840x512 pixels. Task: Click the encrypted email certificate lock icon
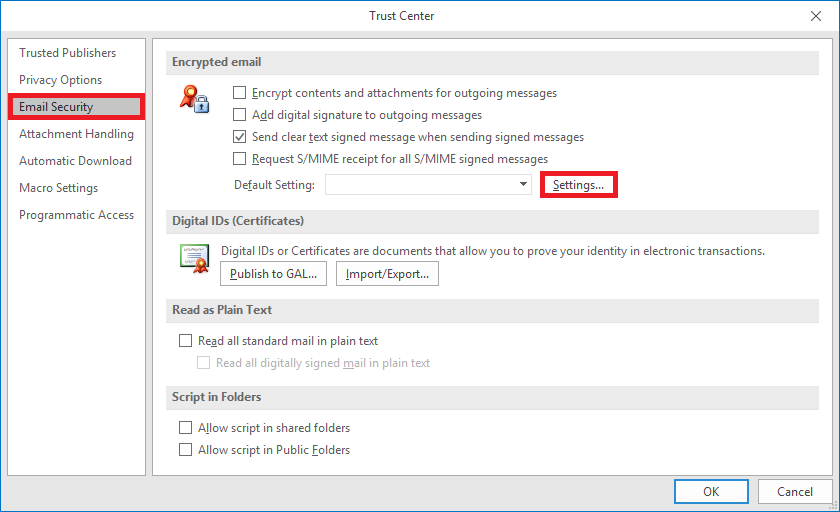pyautogui.click(x=193, y=98)
